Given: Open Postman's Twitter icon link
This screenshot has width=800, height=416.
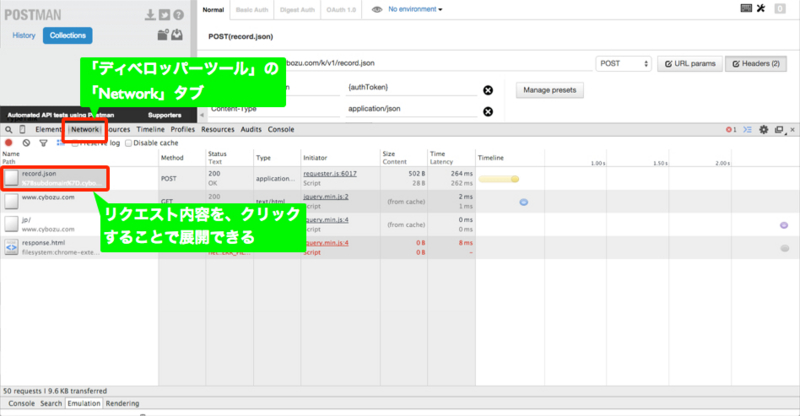Looking at the screenshot, I should click(x=164, y=15).
